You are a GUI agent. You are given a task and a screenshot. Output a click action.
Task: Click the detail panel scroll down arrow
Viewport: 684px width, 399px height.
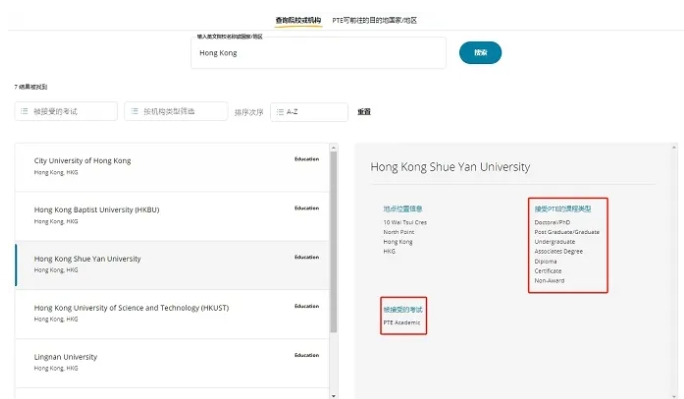[x=674, y=396]
